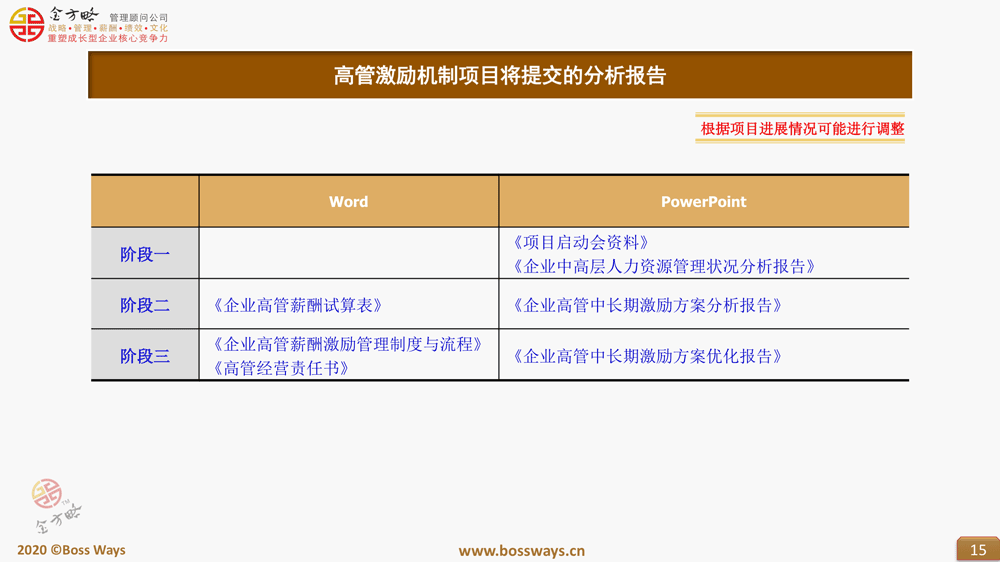
Task: Select 《企业中高层人力资源管理状况分析报告》
Action: (x=664, y=266)
